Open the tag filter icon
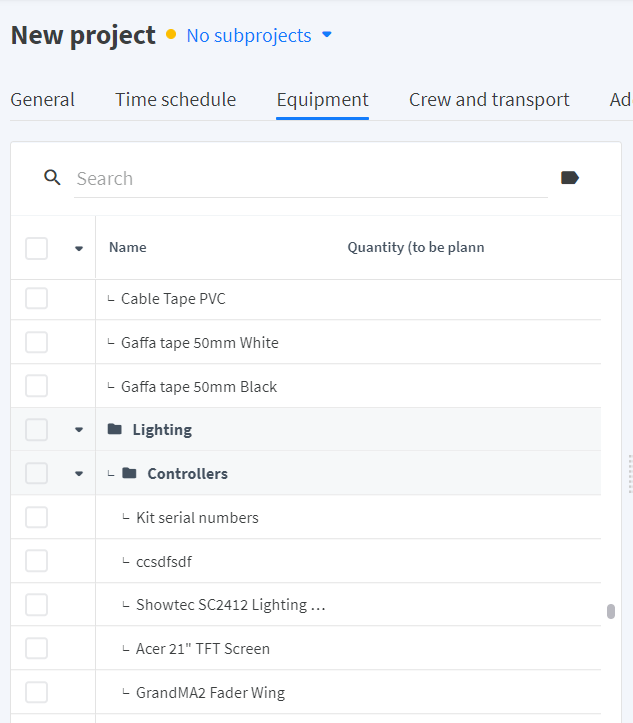 click(x=570, y=178)
